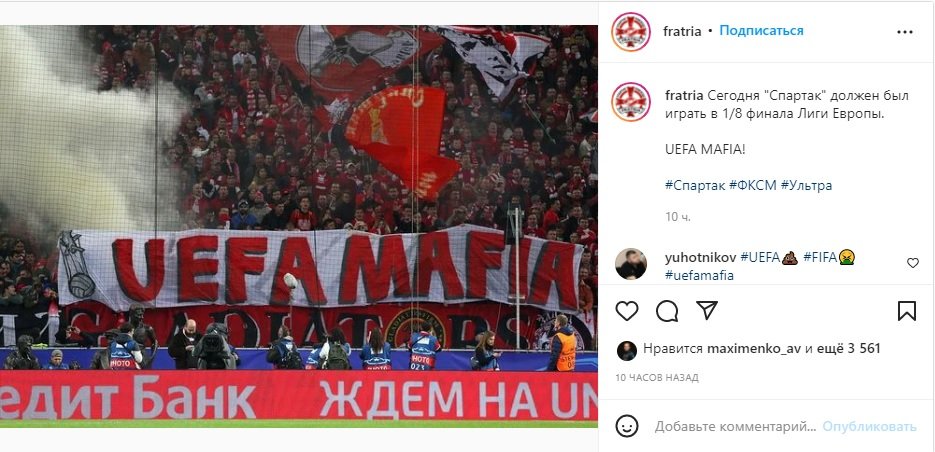Follow fratria via Подписаться link
Image resolution: width=935 pixels, height=452 pixels.
(761, 30)
